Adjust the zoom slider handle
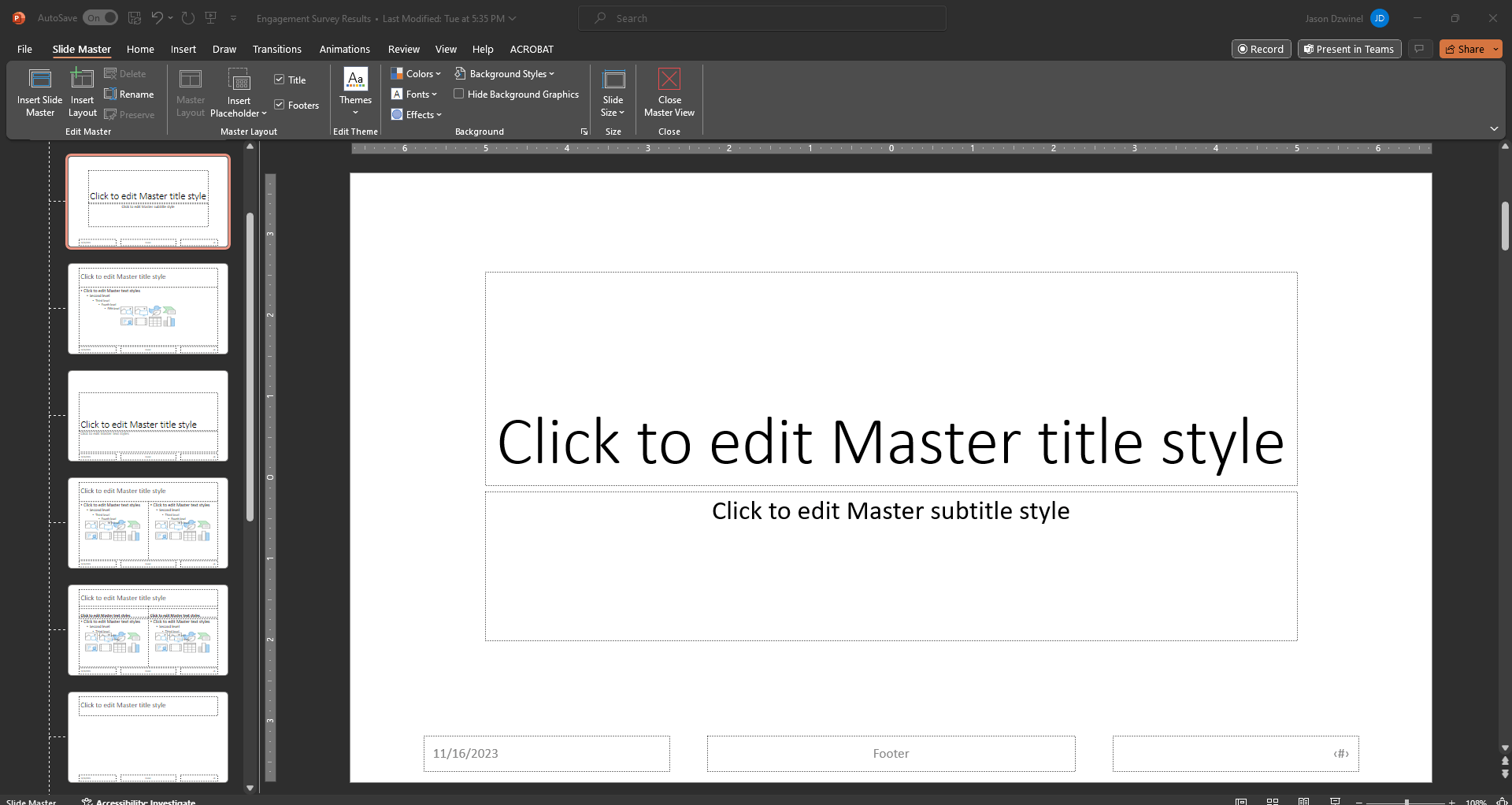This screenshot has height=805, width=1512. coord(1406,802)
